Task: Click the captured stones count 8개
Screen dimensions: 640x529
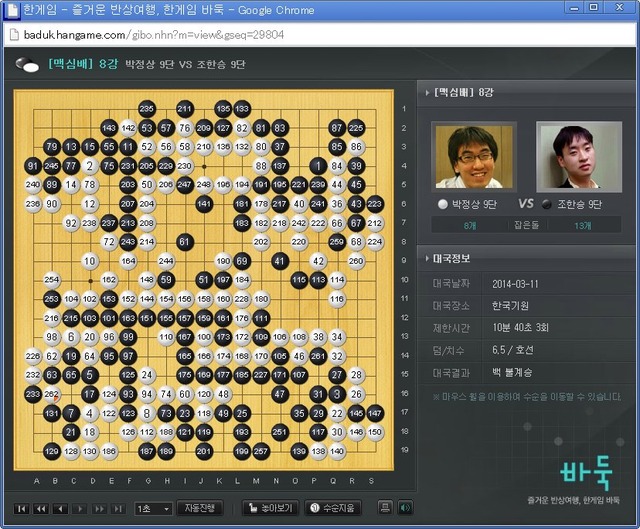Action: [470, 226]
